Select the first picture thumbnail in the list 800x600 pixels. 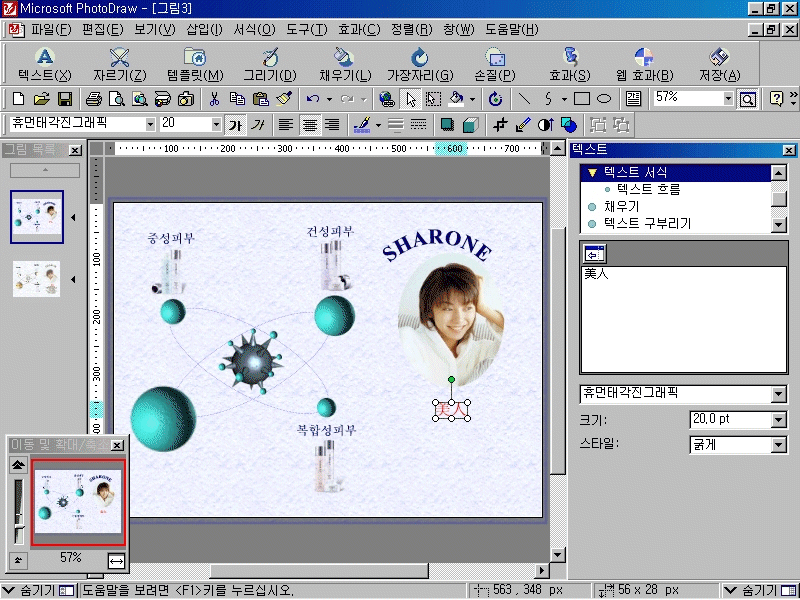pos(37,217)
